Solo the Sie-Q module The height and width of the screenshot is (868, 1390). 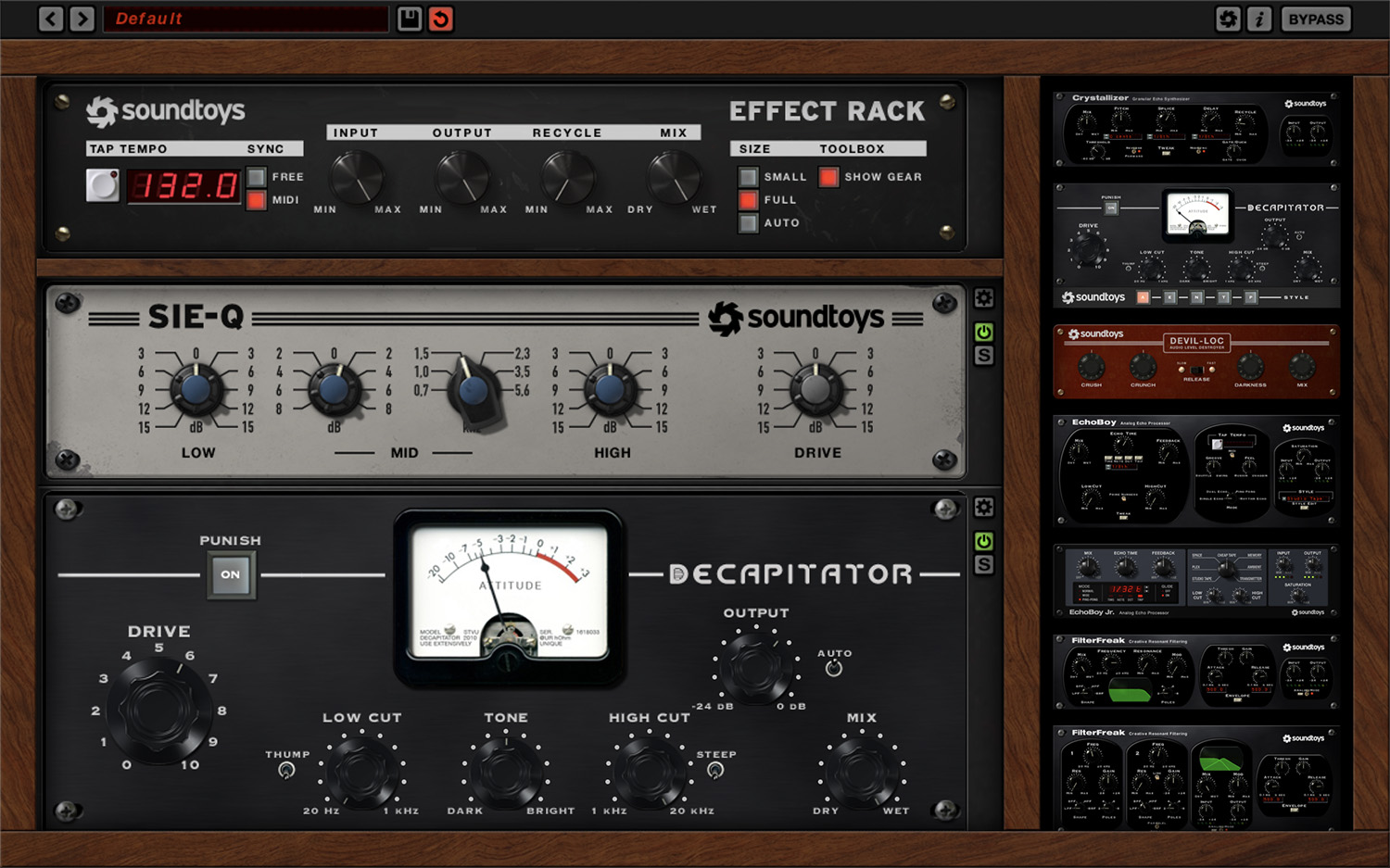click(x=984, y=355)
